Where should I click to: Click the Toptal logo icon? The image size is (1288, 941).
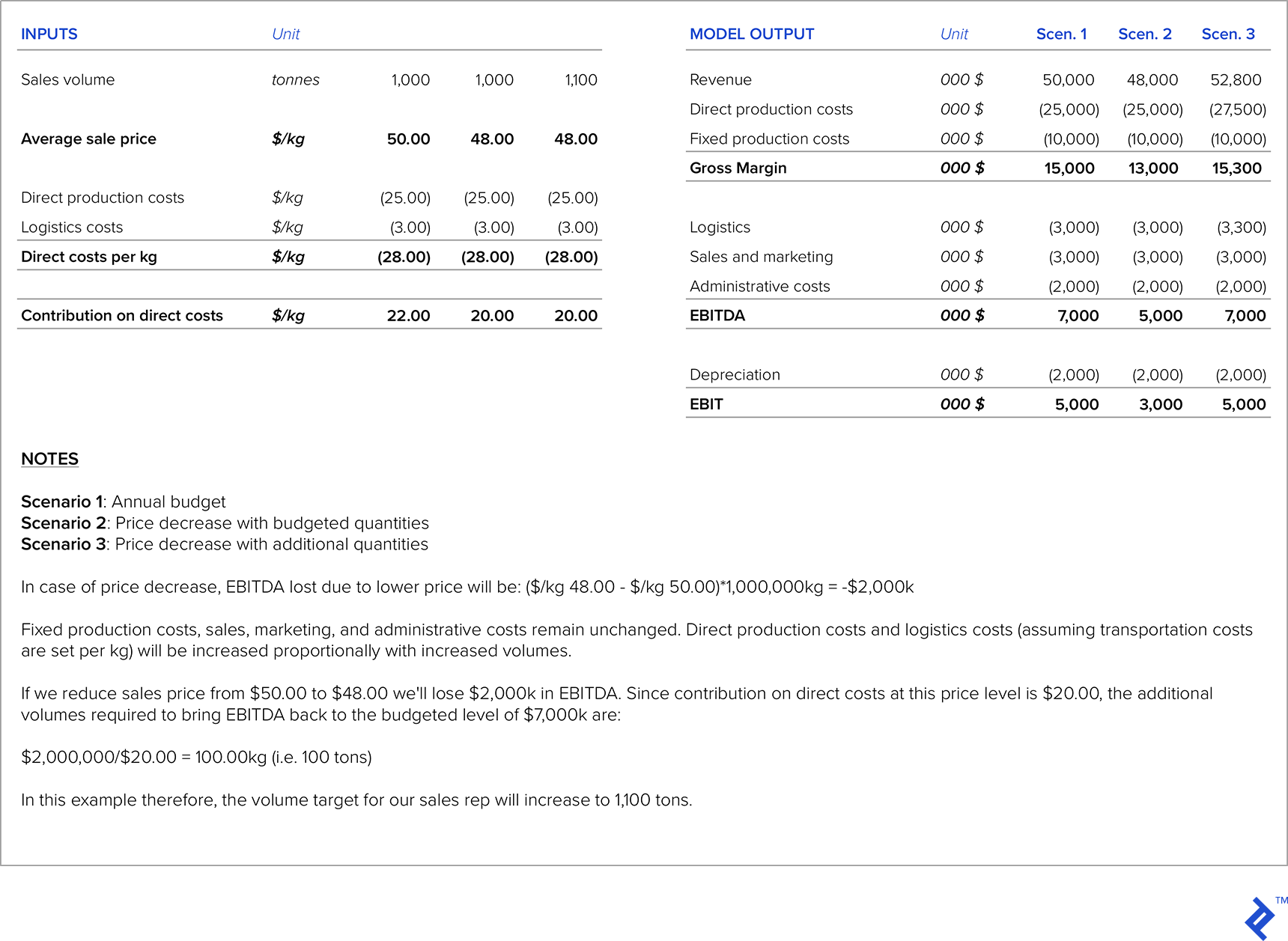point(1260,918)
